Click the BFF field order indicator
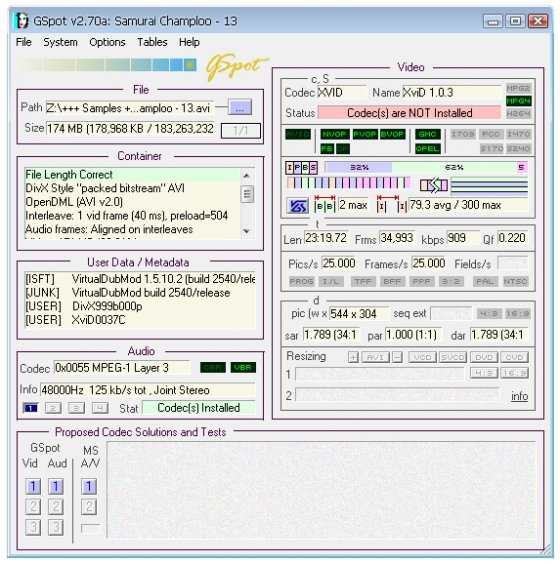The height and width of the screenshot is (563, 560). (392, 282)
